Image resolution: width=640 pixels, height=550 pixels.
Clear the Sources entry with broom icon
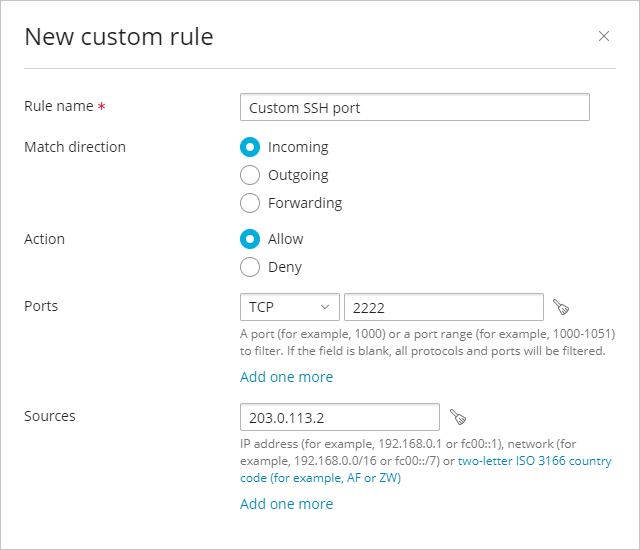coord(458,417)
